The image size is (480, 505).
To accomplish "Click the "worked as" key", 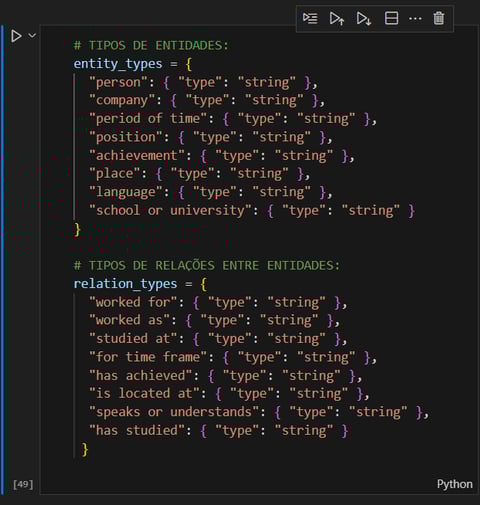I will pyautogui.click(x=129, y=320).
